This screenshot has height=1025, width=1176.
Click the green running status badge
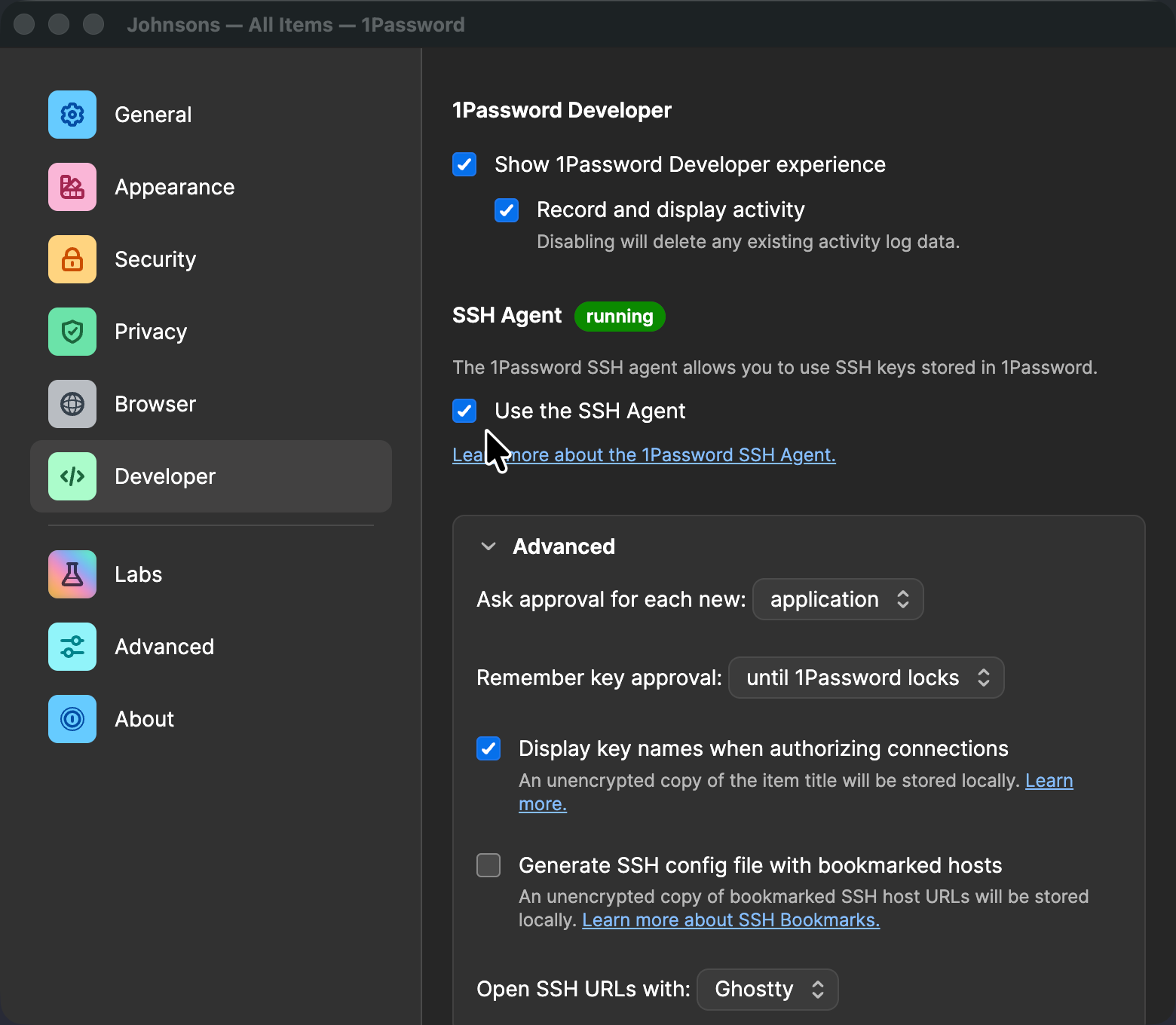click(620, 317)
